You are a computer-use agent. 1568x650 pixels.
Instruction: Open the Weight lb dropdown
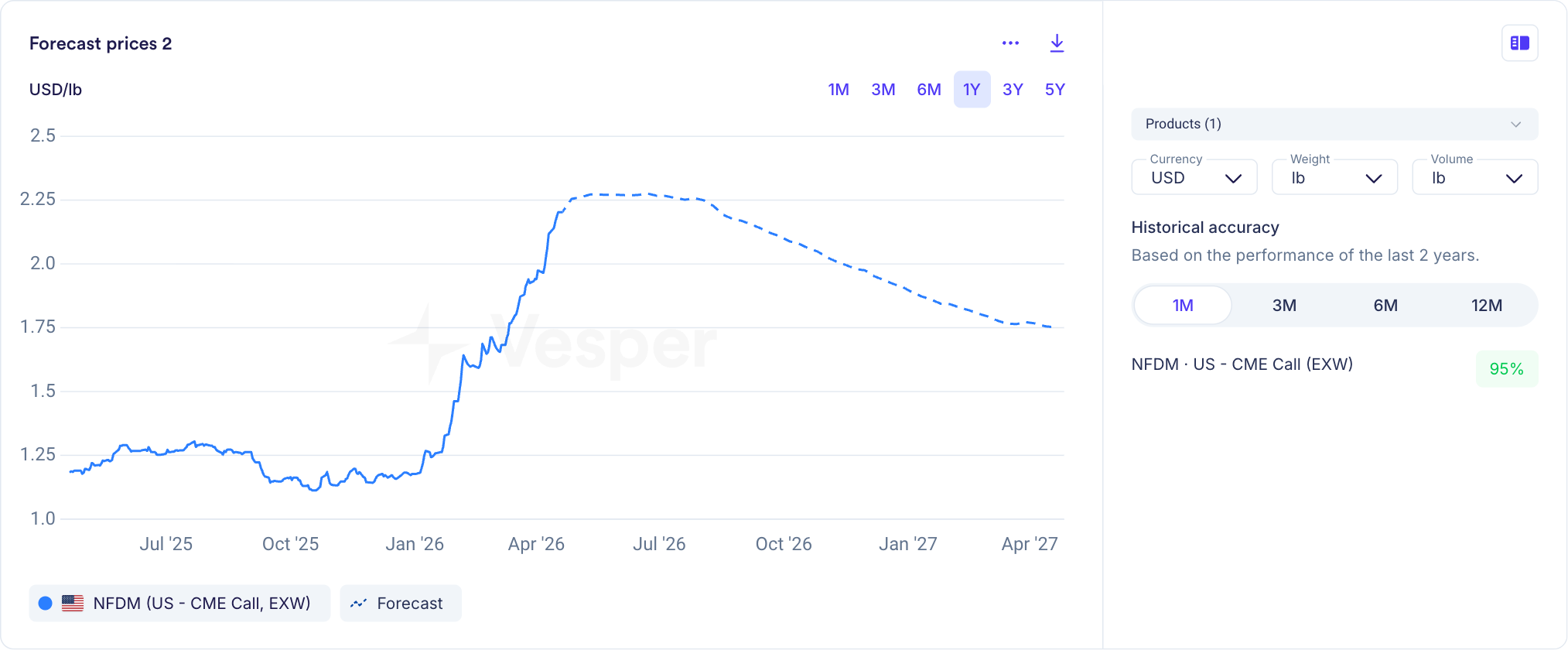coord(1334,178)
